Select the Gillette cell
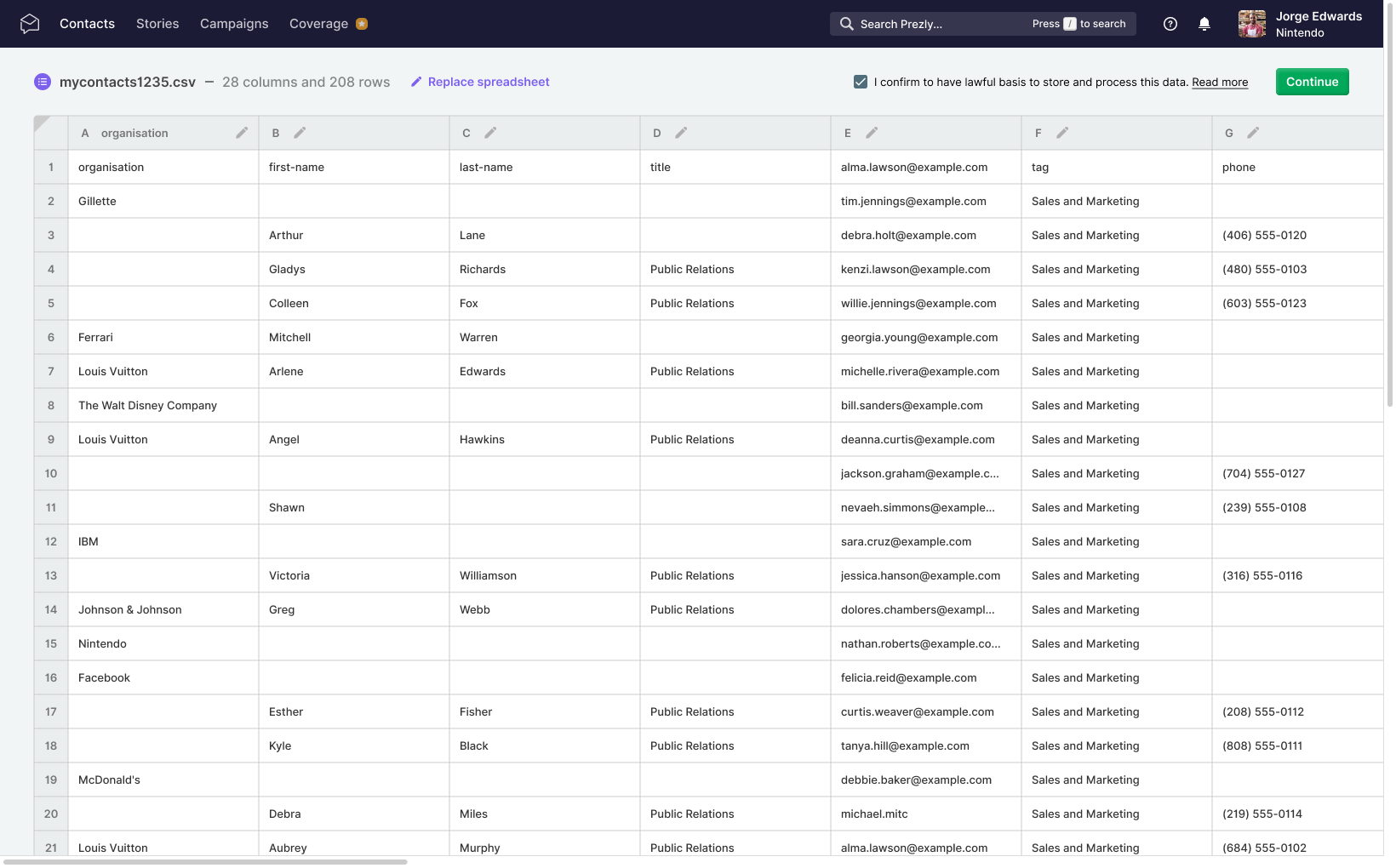 point(163,201)
